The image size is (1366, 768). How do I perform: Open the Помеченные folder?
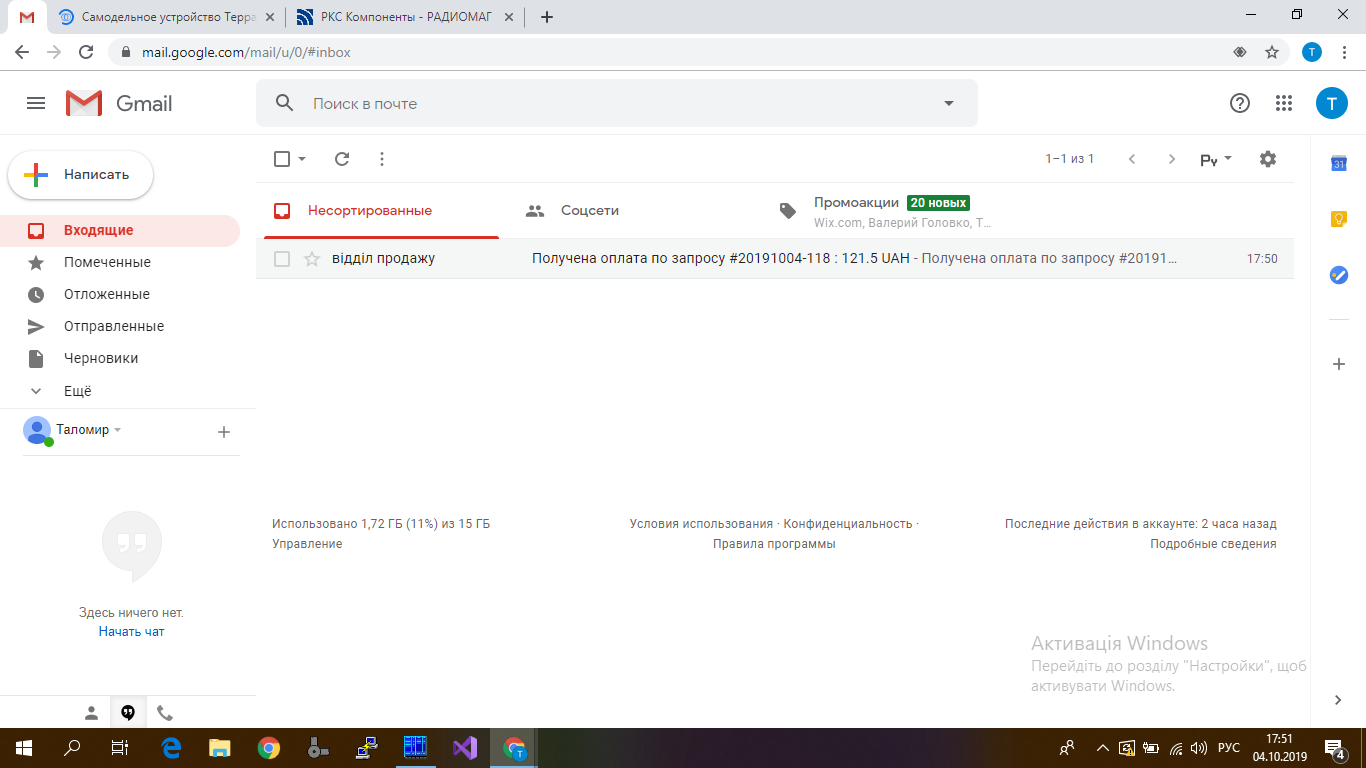tap(120, 262)
